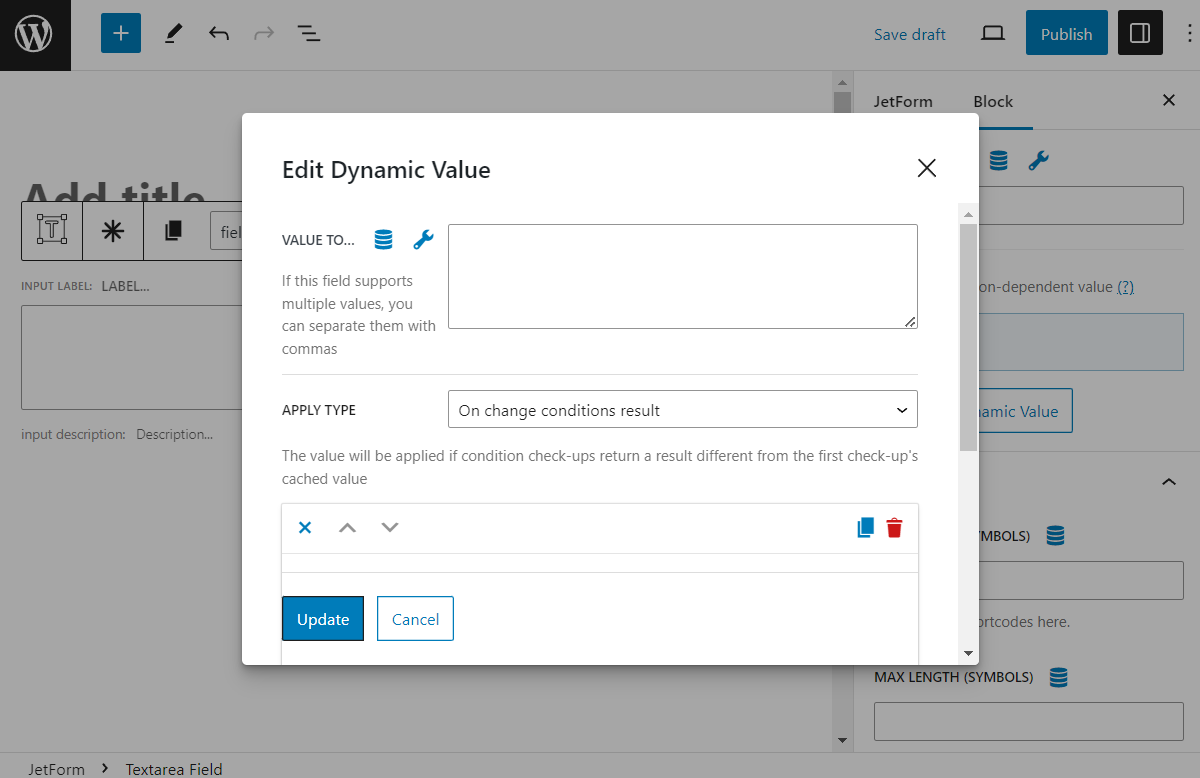Open the desktop preview monitor icon

click(992, 33)
